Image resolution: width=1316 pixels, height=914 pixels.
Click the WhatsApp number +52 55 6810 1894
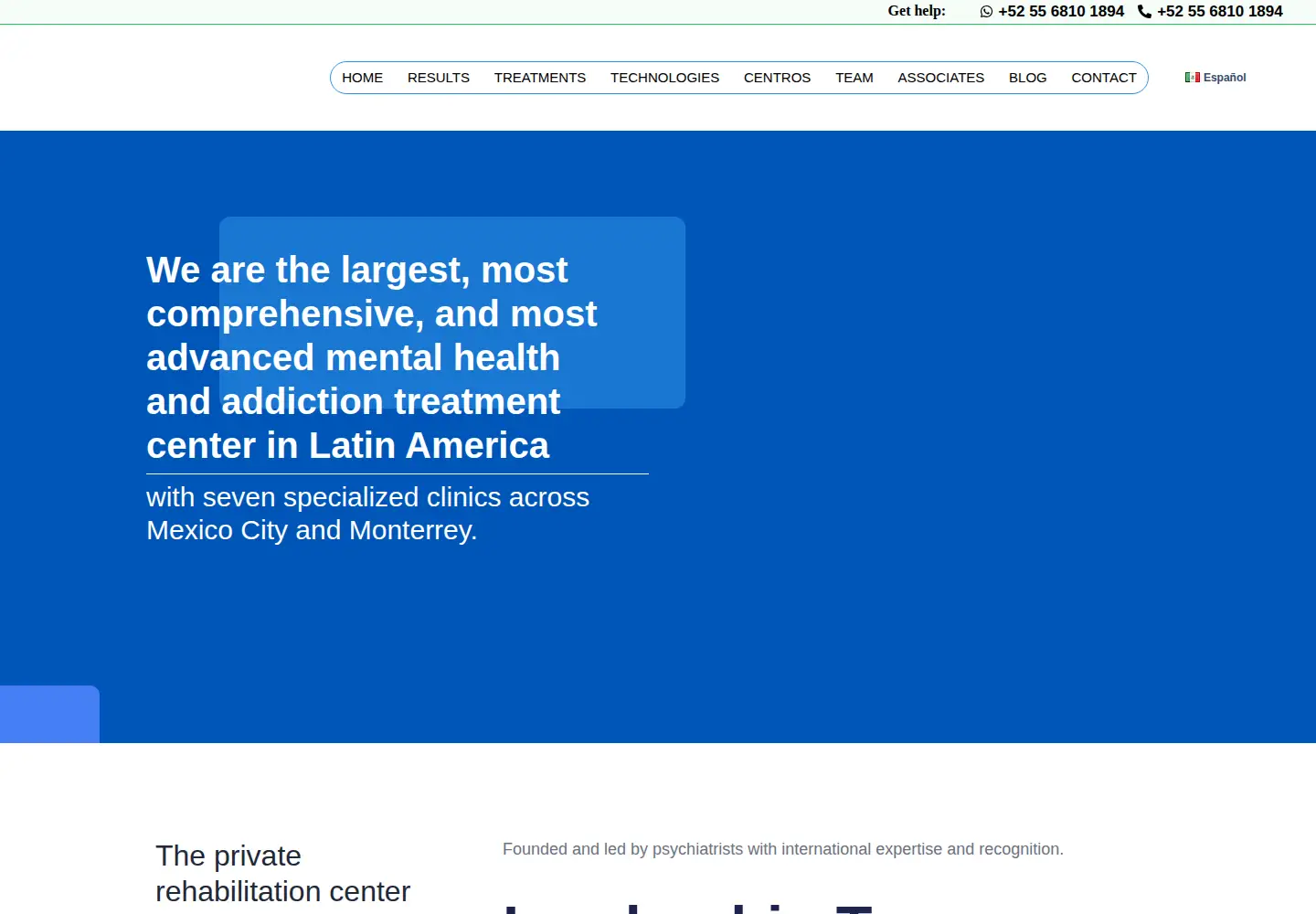pyautogui.click(x=1061, y=12)
